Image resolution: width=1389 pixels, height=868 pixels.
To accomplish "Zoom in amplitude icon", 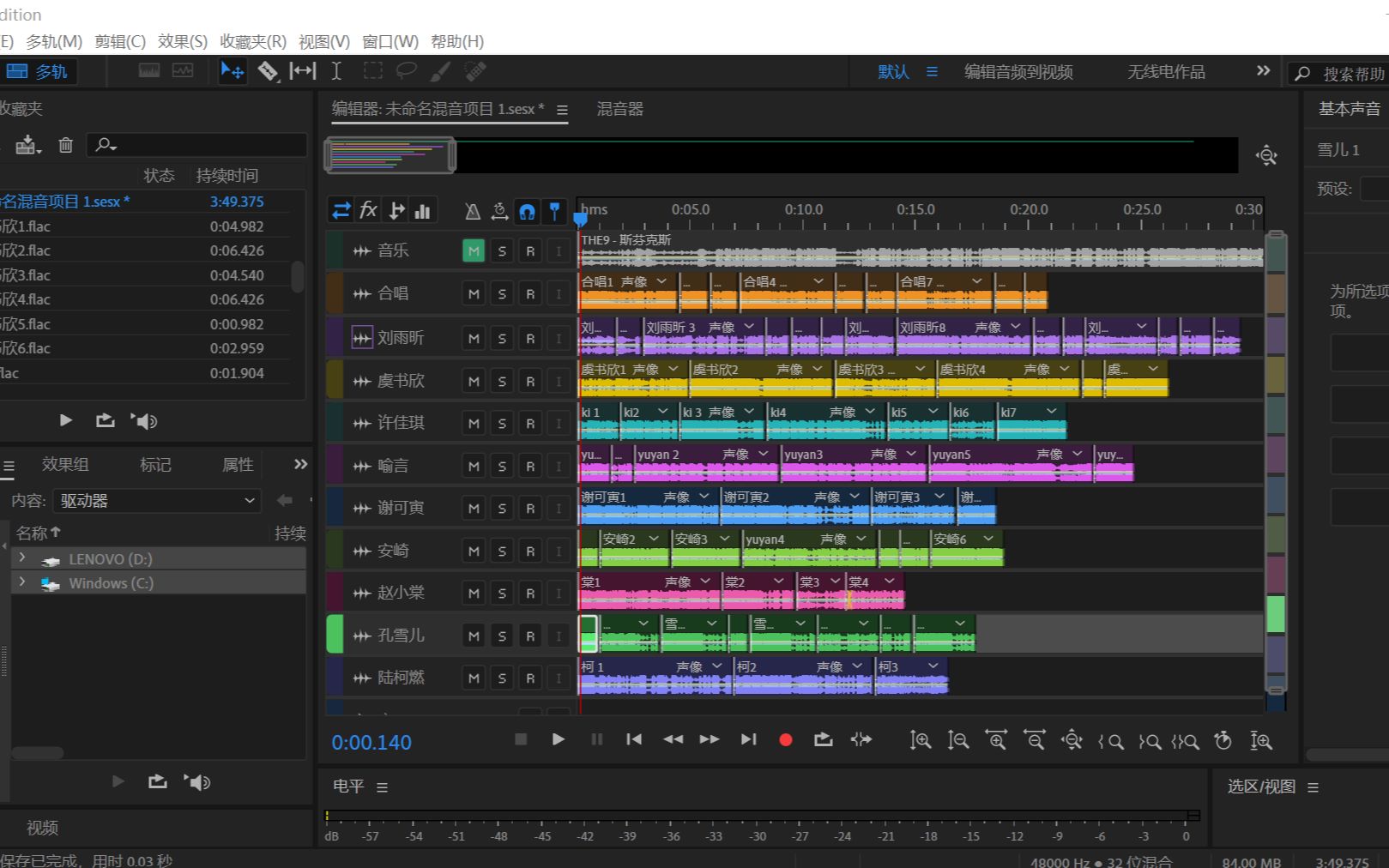I will pos(920,740).
